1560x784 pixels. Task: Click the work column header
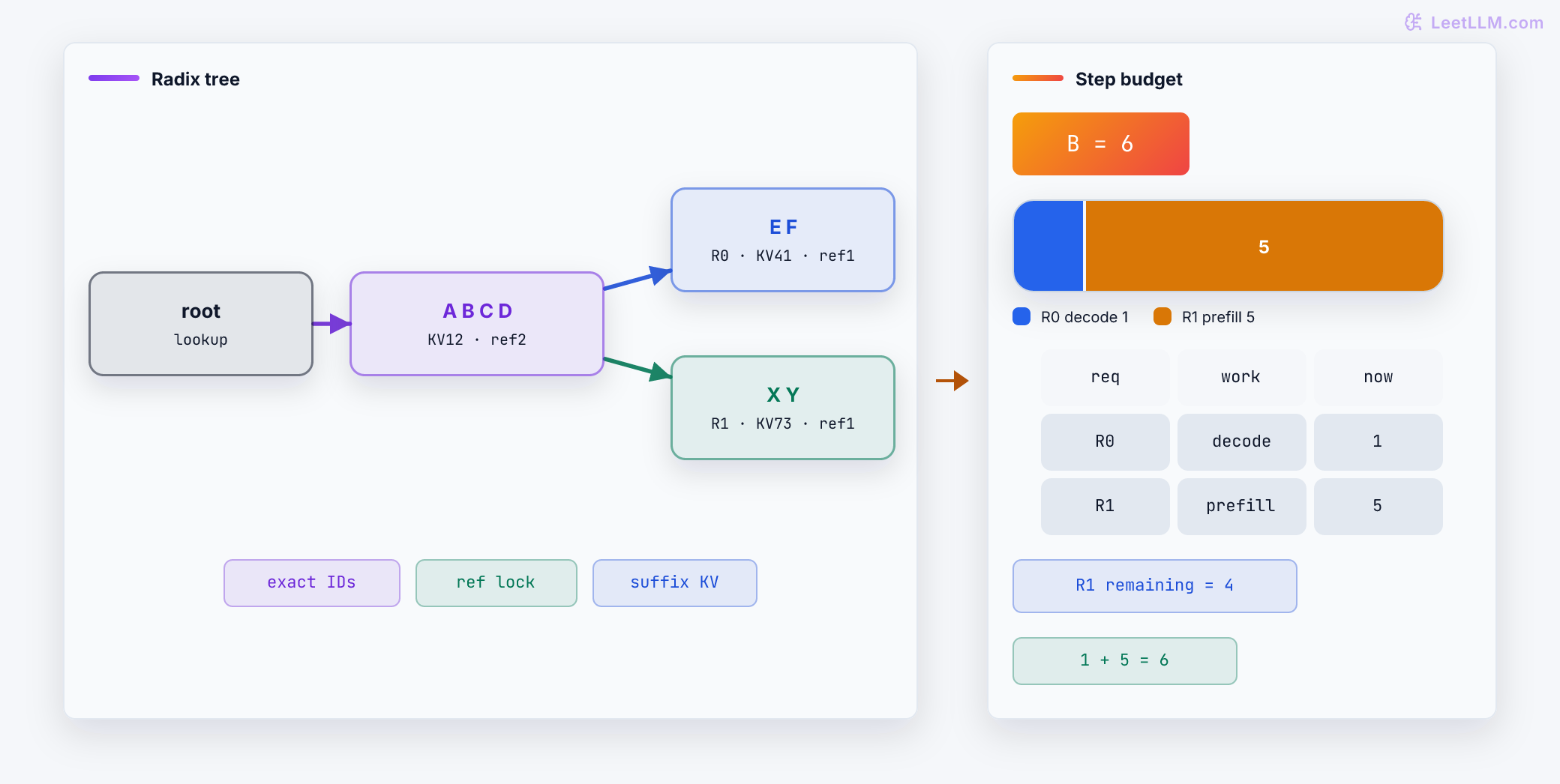click(x=1242, y=378)
